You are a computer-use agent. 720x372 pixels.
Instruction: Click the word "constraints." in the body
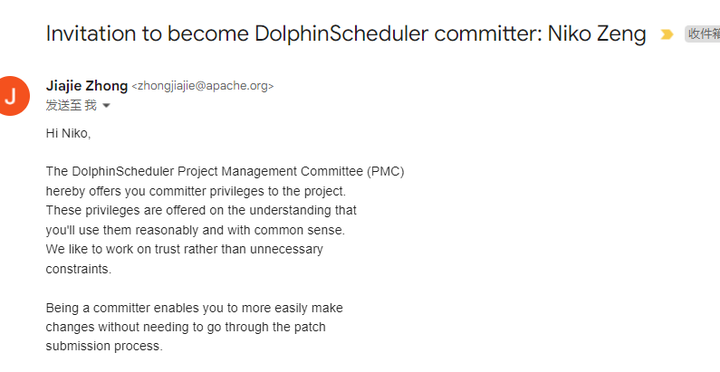click(79, 269)
